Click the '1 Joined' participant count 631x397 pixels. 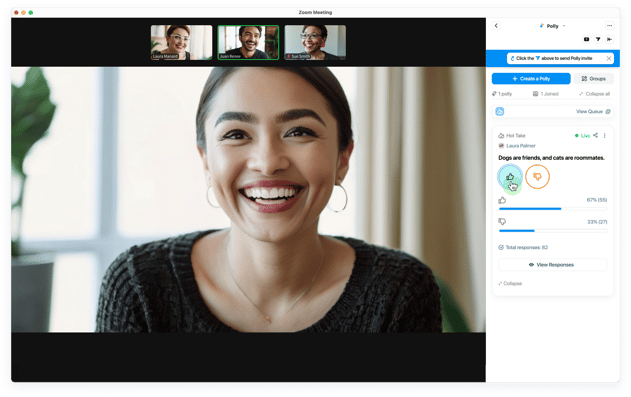coord(546,94)
